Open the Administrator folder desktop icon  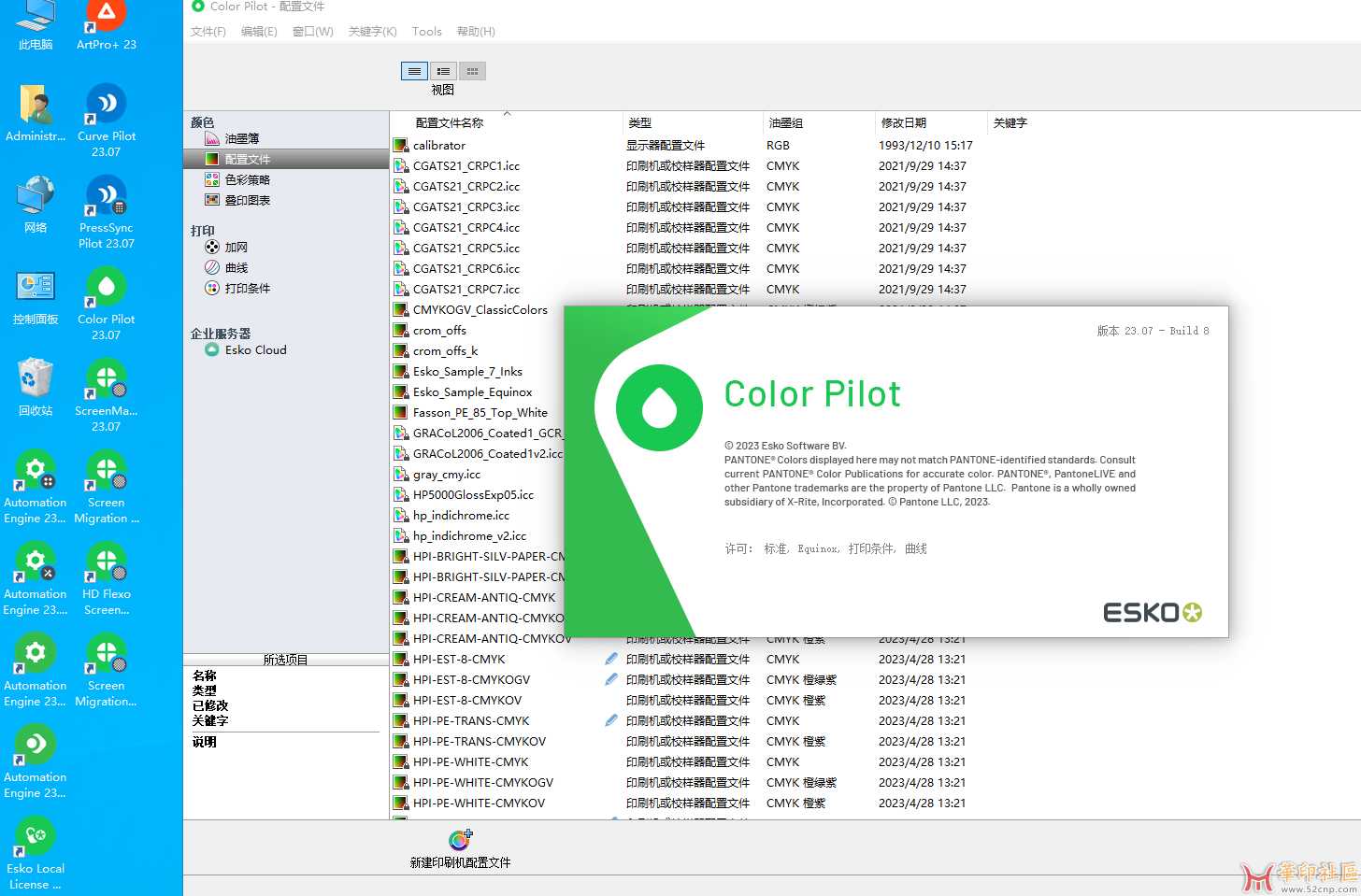coord(36,112)
